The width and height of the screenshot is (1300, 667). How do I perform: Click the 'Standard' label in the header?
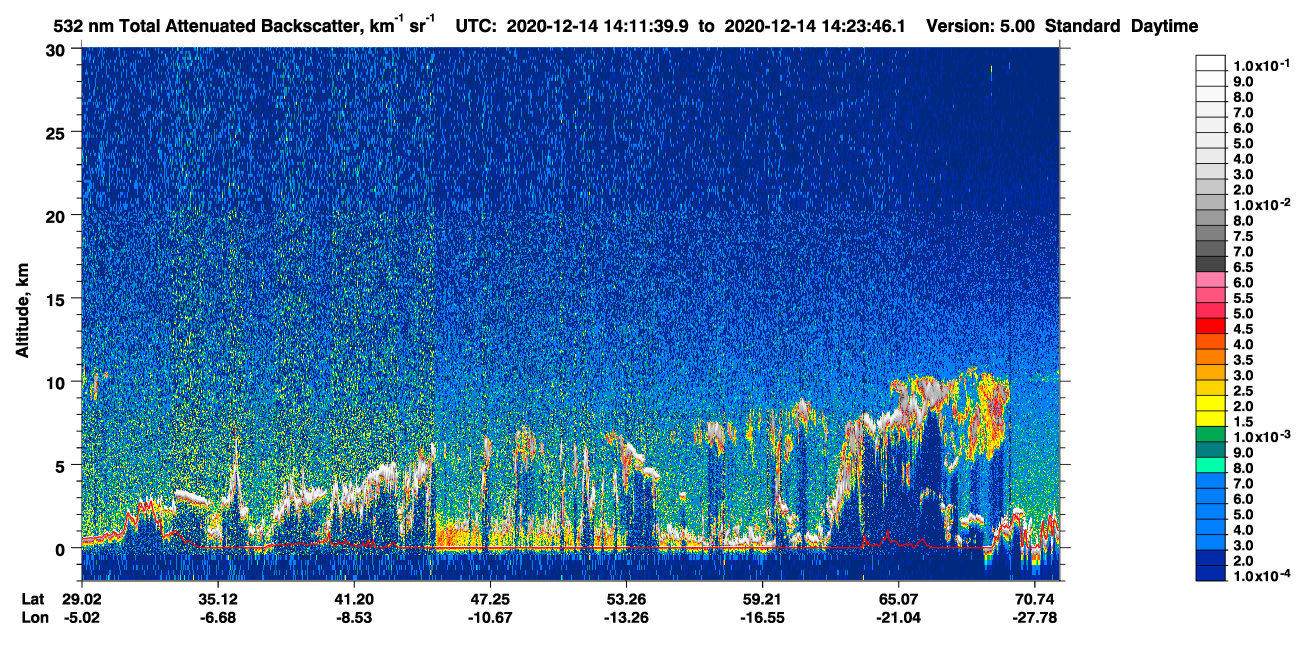coord(1083,26)
